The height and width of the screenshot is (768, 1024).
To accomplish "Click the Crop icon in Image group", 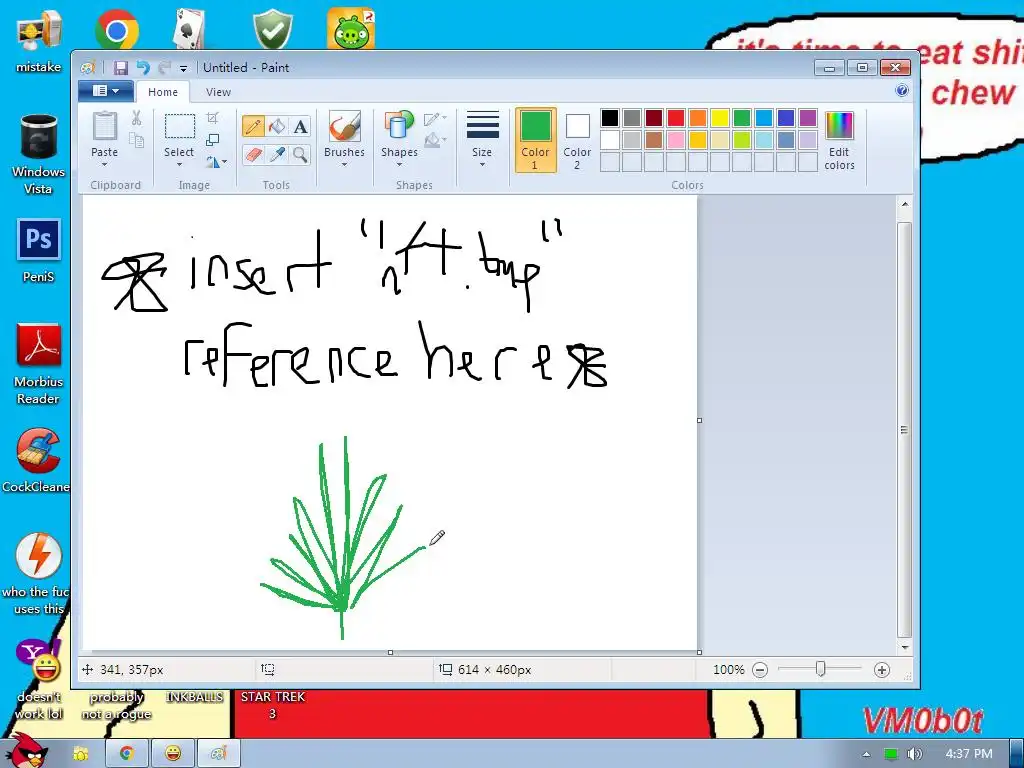I will pos(212,118).
